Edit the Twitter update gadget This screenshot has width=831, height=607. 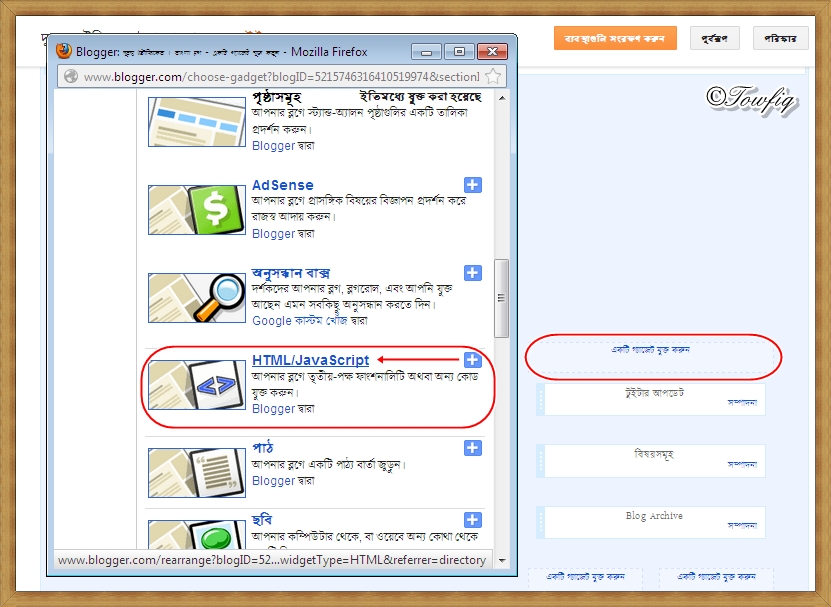pos(742,403)
